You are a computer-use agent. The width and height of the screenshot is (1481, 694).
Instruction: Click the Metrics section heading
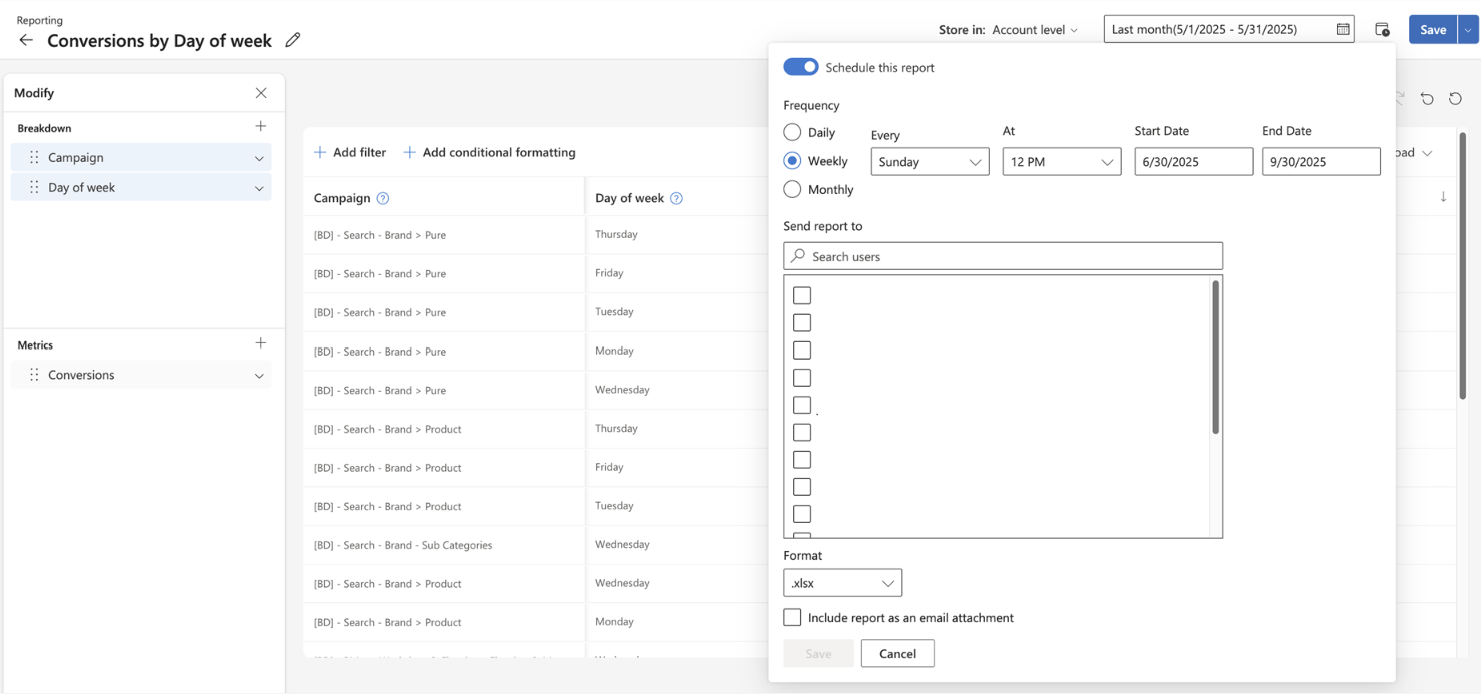[35, 345]
